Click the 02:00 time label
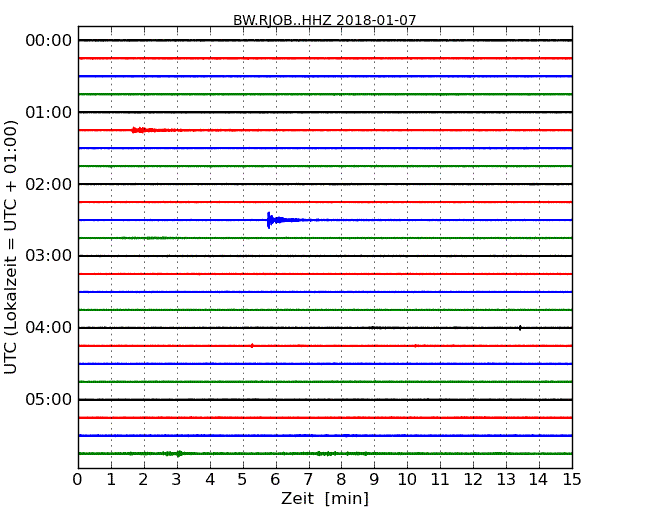Screen dimensions: 650x520 (49, 184)
